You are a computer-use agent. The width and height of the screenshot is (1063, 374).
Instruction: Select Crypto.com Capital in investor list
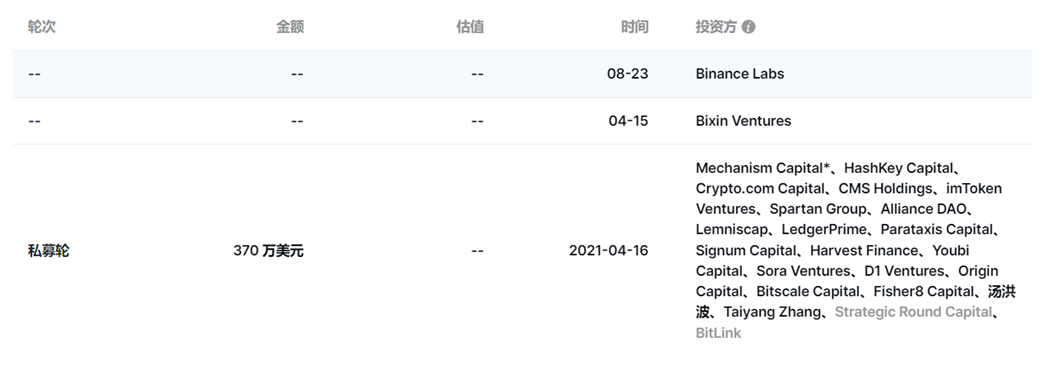coord(760,188)
